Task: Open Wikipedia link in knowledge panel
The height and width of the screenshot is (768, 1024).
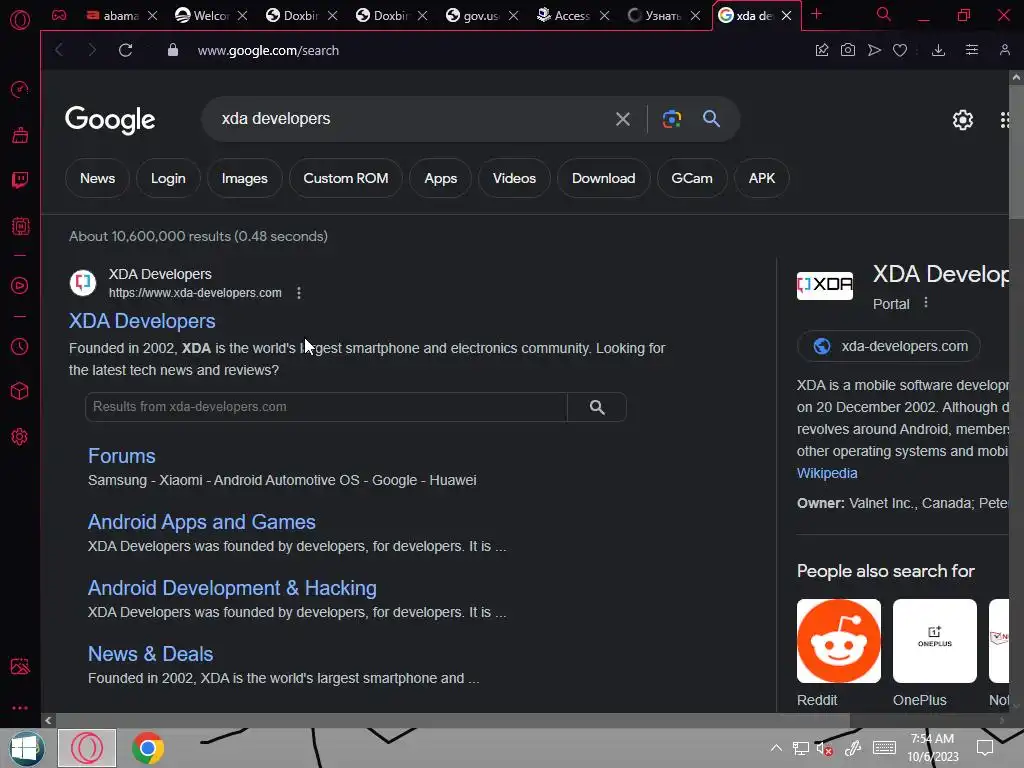Action: [x=827, y=473]
